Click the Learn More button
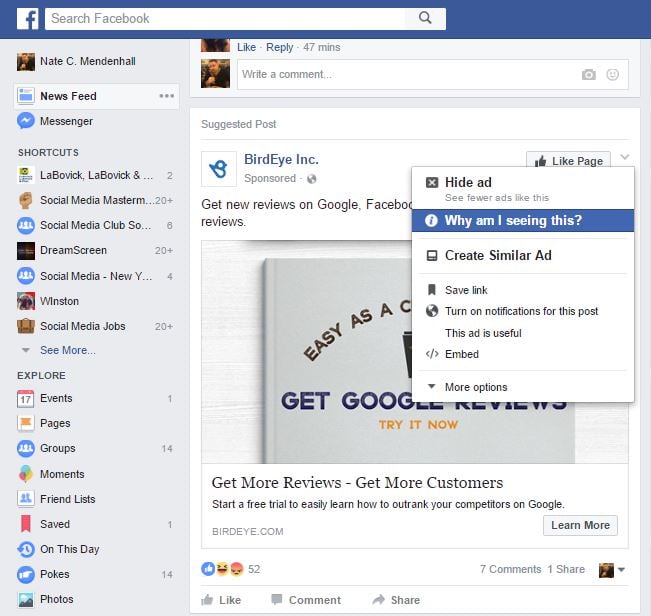Screen dimensions: 651x616 point(580,526)
